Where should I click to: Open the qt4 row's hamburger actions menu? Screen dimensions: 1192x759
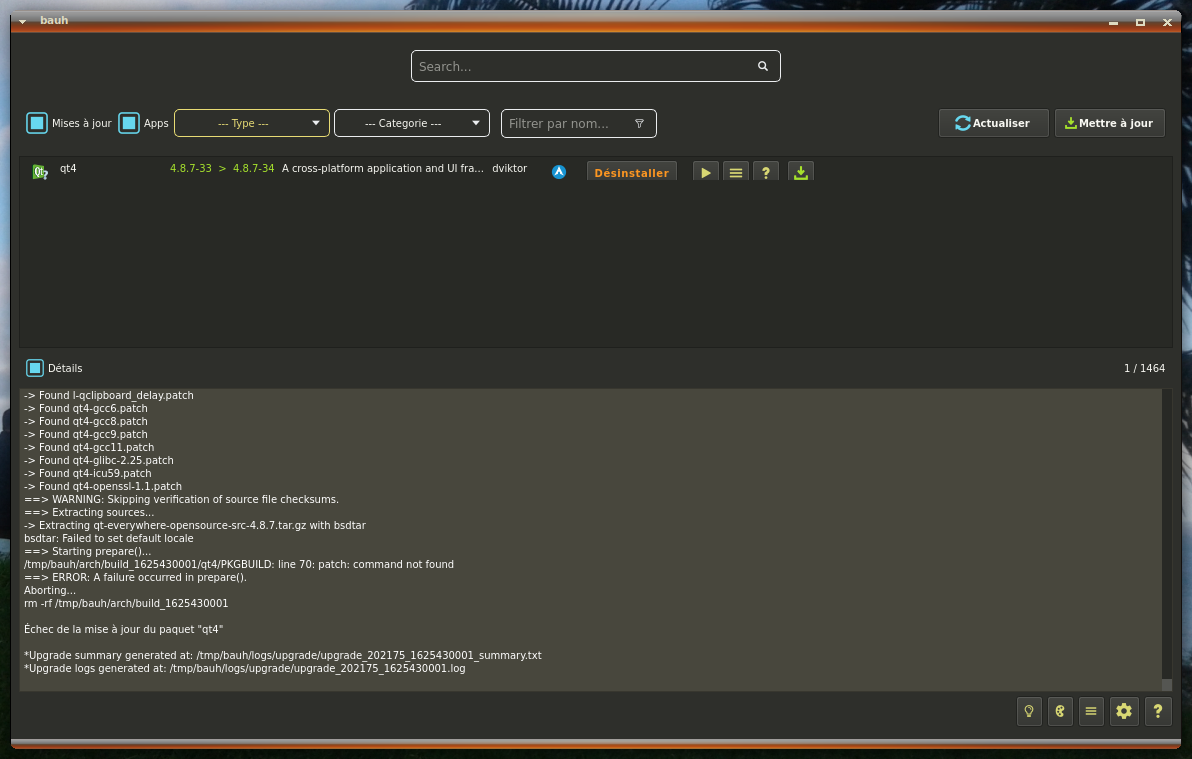click(x=736, y=172)
